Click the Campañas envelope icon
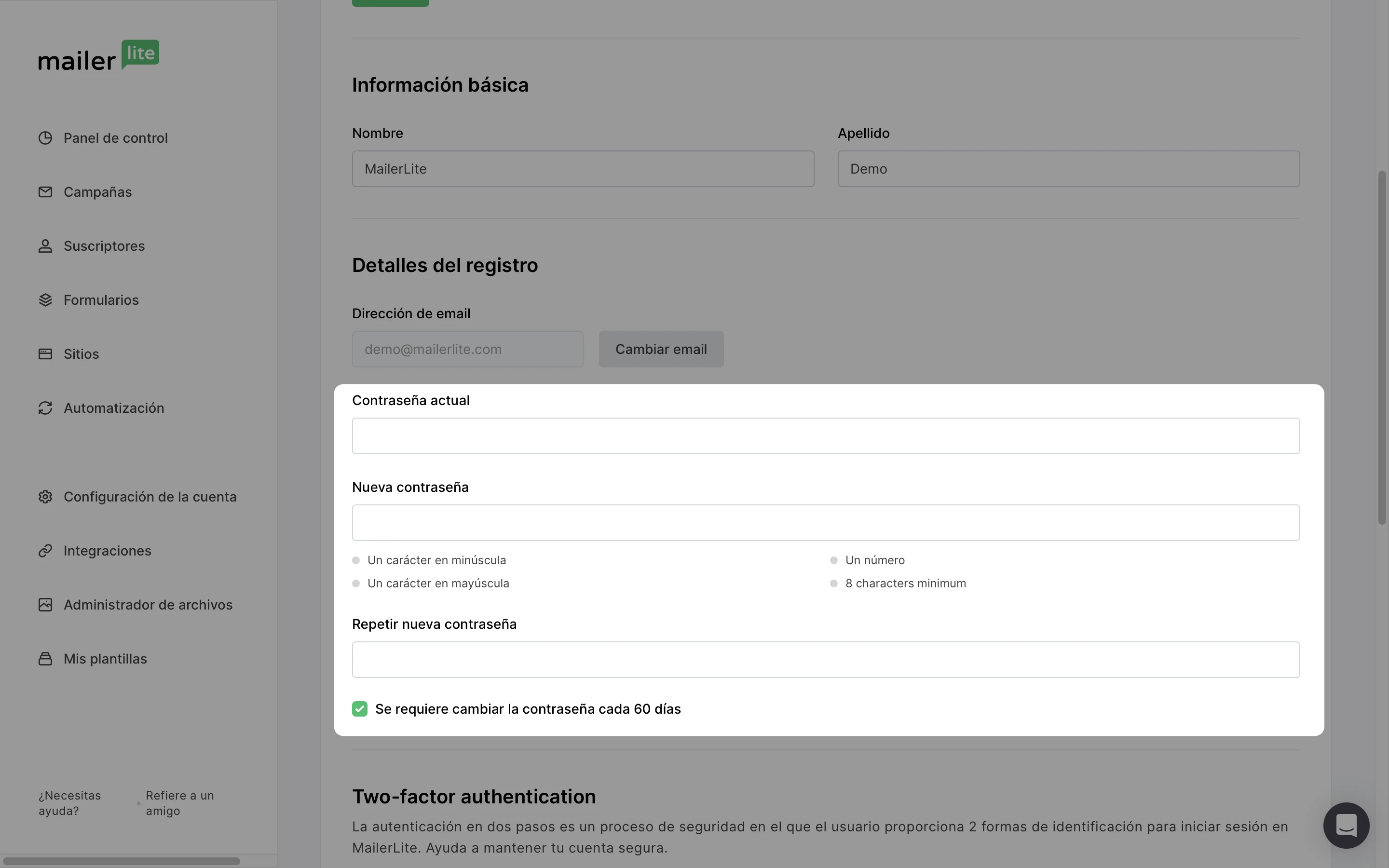This screenshot has width=1389, height=868. [x=45, y=192]
